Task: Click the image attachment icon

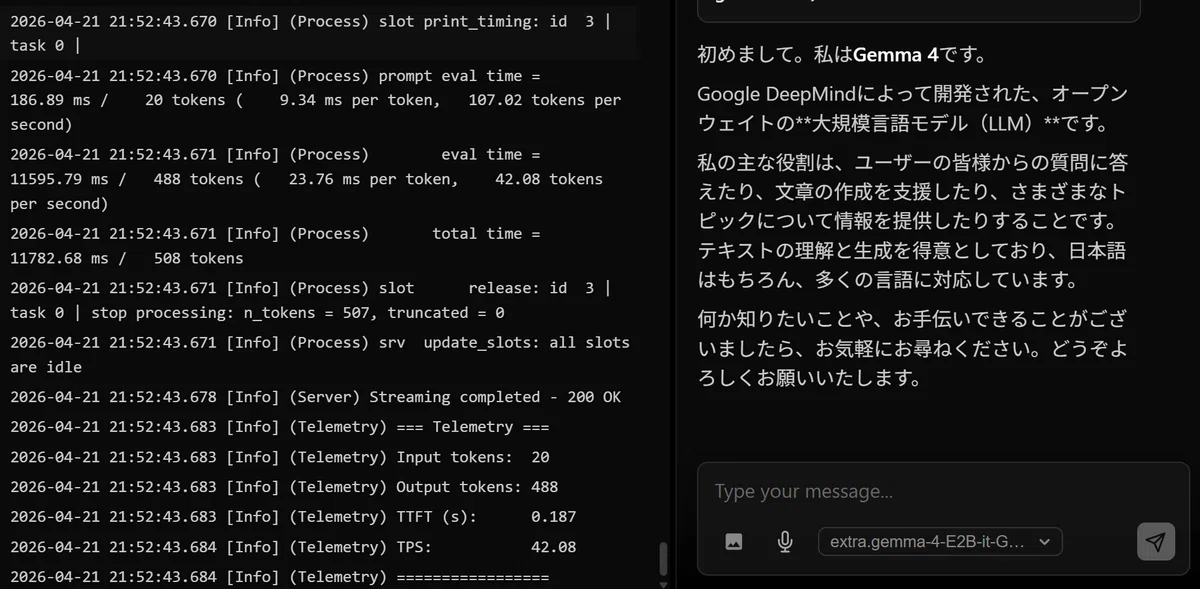Action: tap(734, 542)
